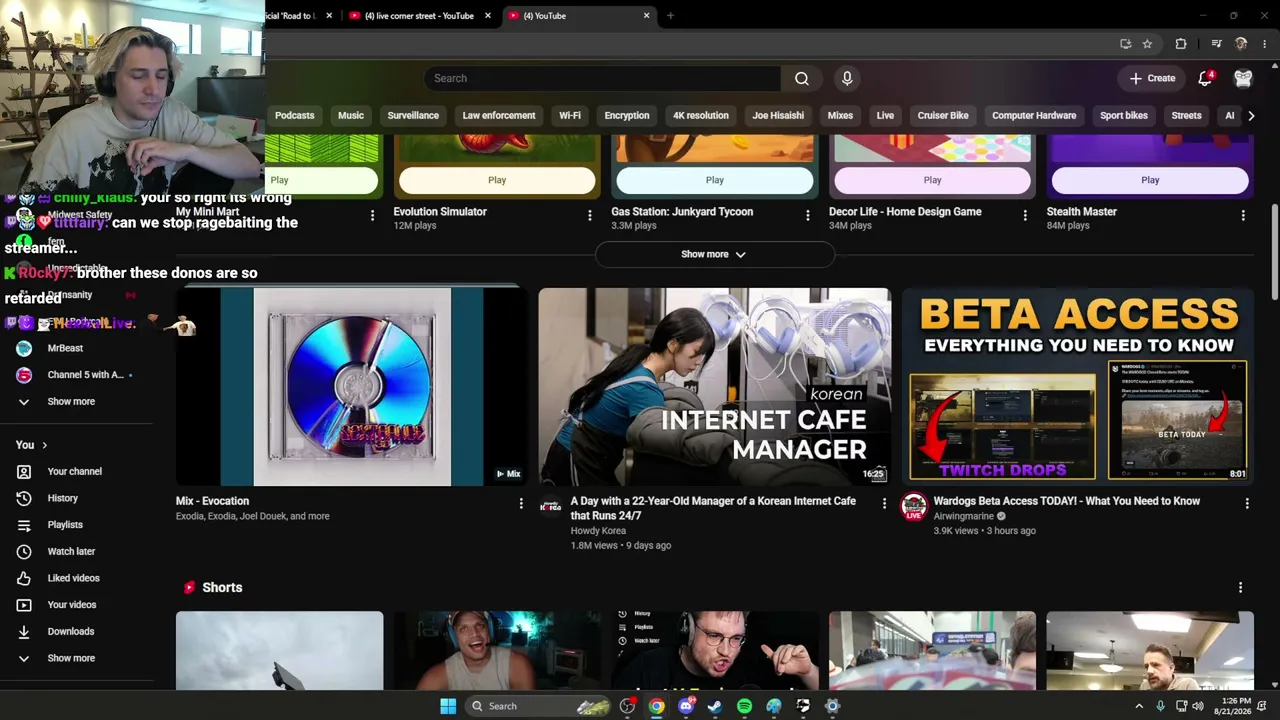
Task: Open Steam from the taskbar
Action: 714,706
